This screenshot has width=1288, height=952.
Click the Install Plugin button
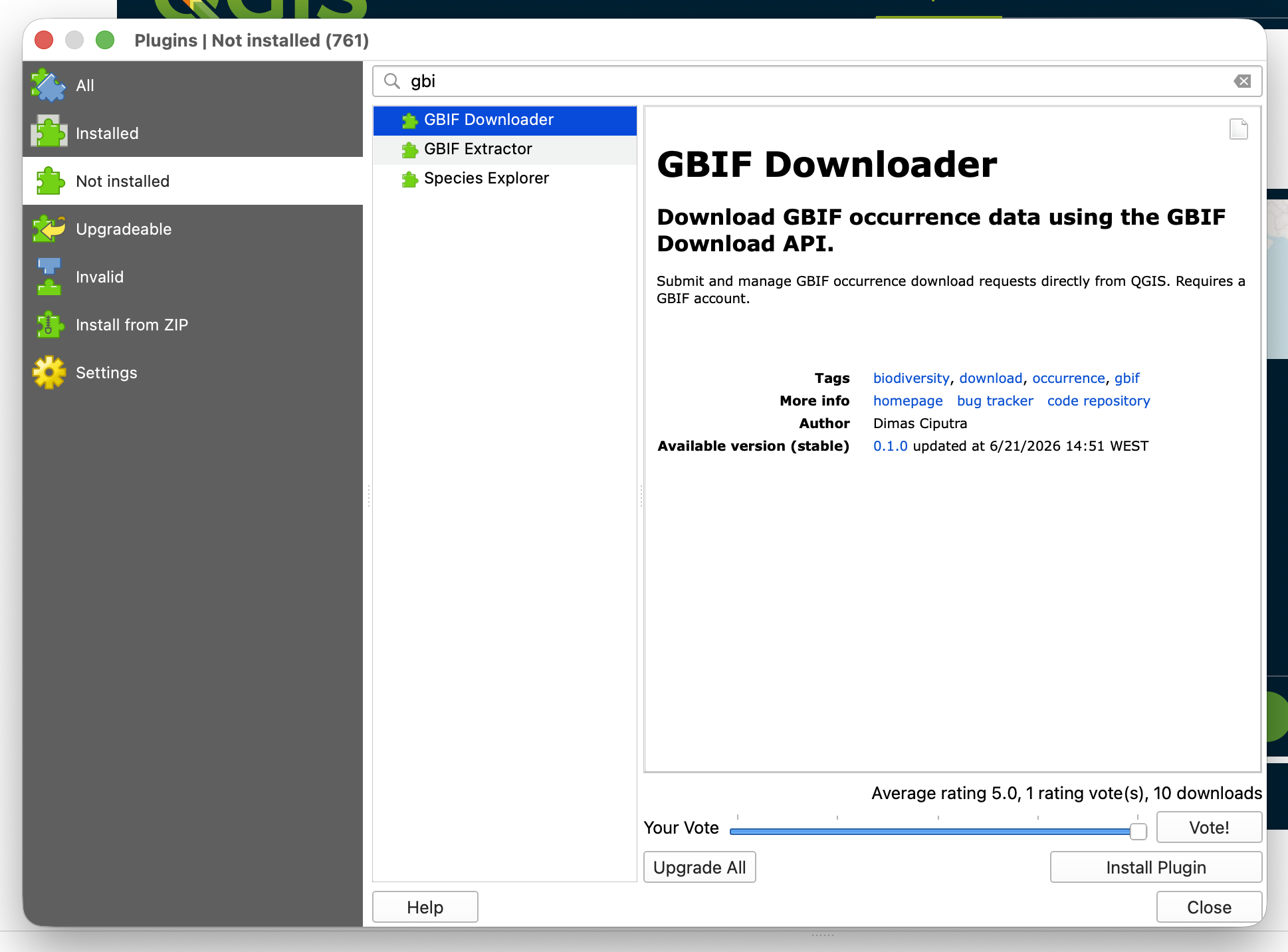[1156, 867]
